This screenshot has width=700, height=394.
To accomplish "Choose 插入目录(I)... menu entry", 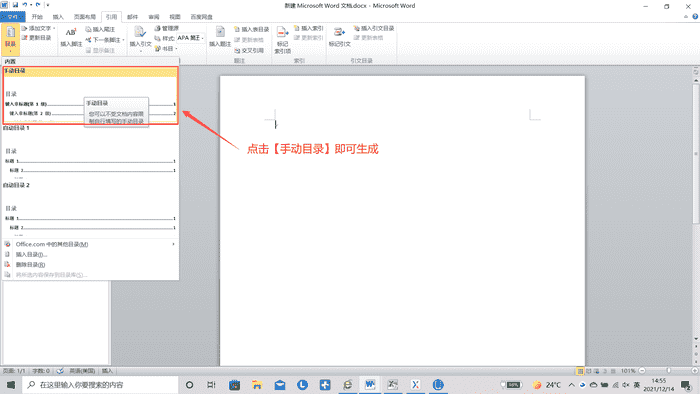I will click(90, 254).
